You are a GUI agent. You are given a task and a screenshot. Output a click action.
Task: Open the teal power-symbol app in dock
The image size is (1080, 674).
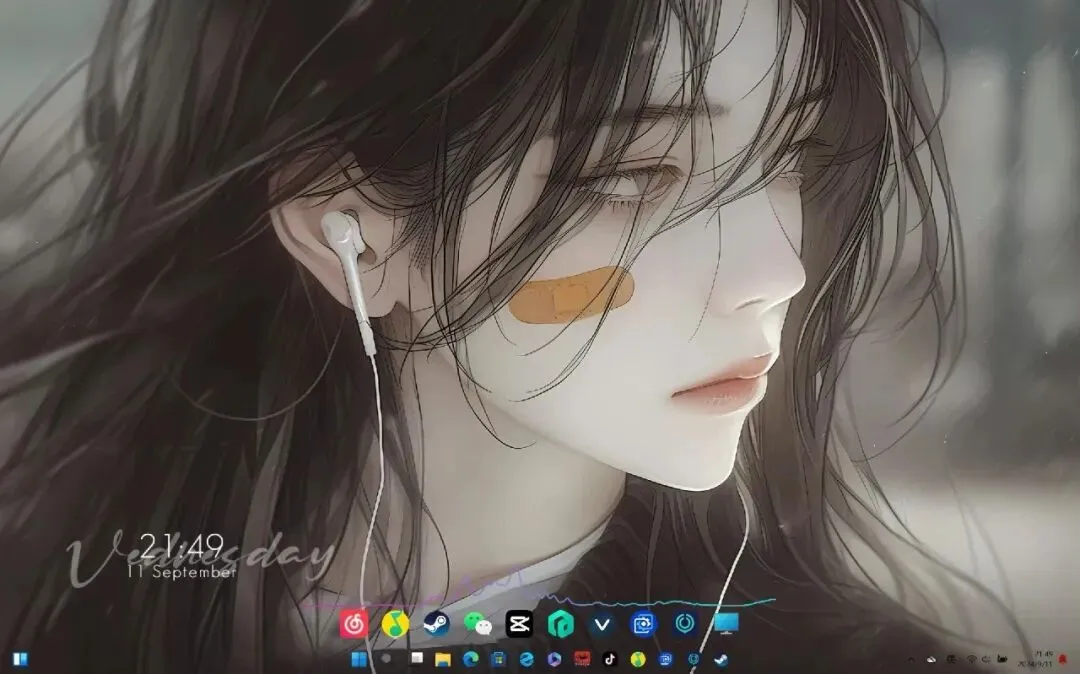[685, 624]
